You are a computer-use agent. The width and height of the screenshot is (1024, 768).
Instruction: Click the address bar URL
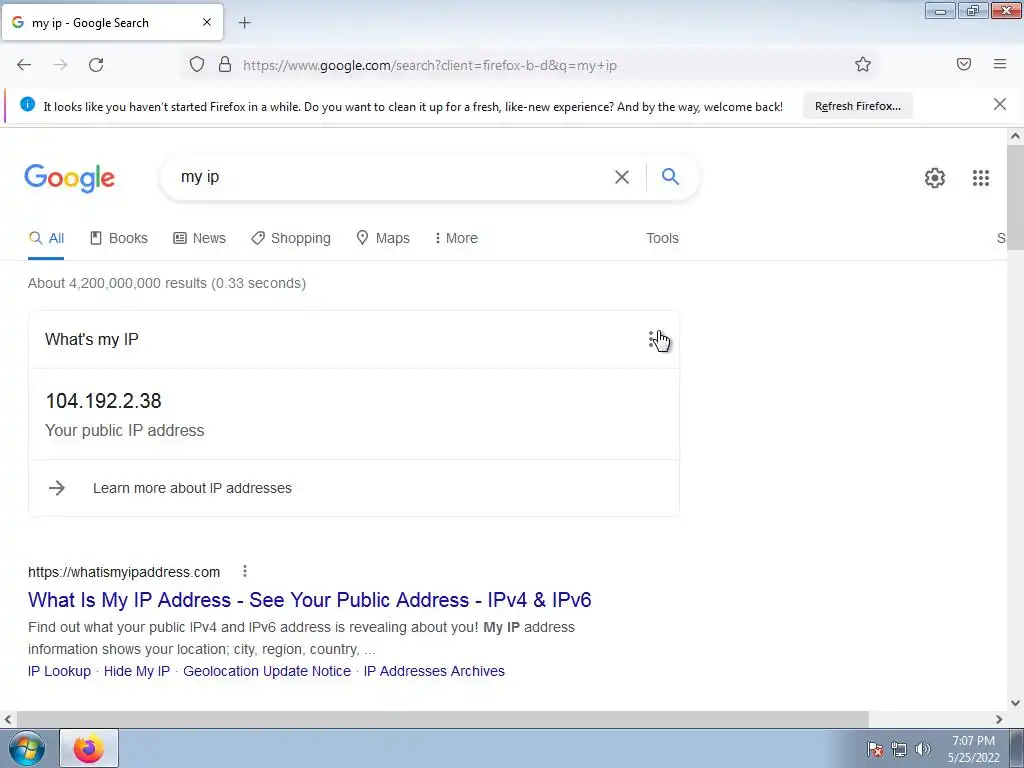tap(430, 65)
